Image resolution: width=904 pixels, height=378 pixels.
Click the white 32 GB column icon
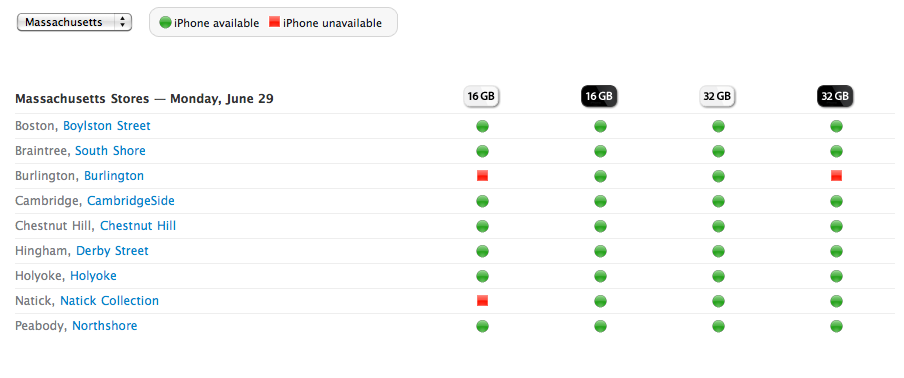[x=717, y=96]
